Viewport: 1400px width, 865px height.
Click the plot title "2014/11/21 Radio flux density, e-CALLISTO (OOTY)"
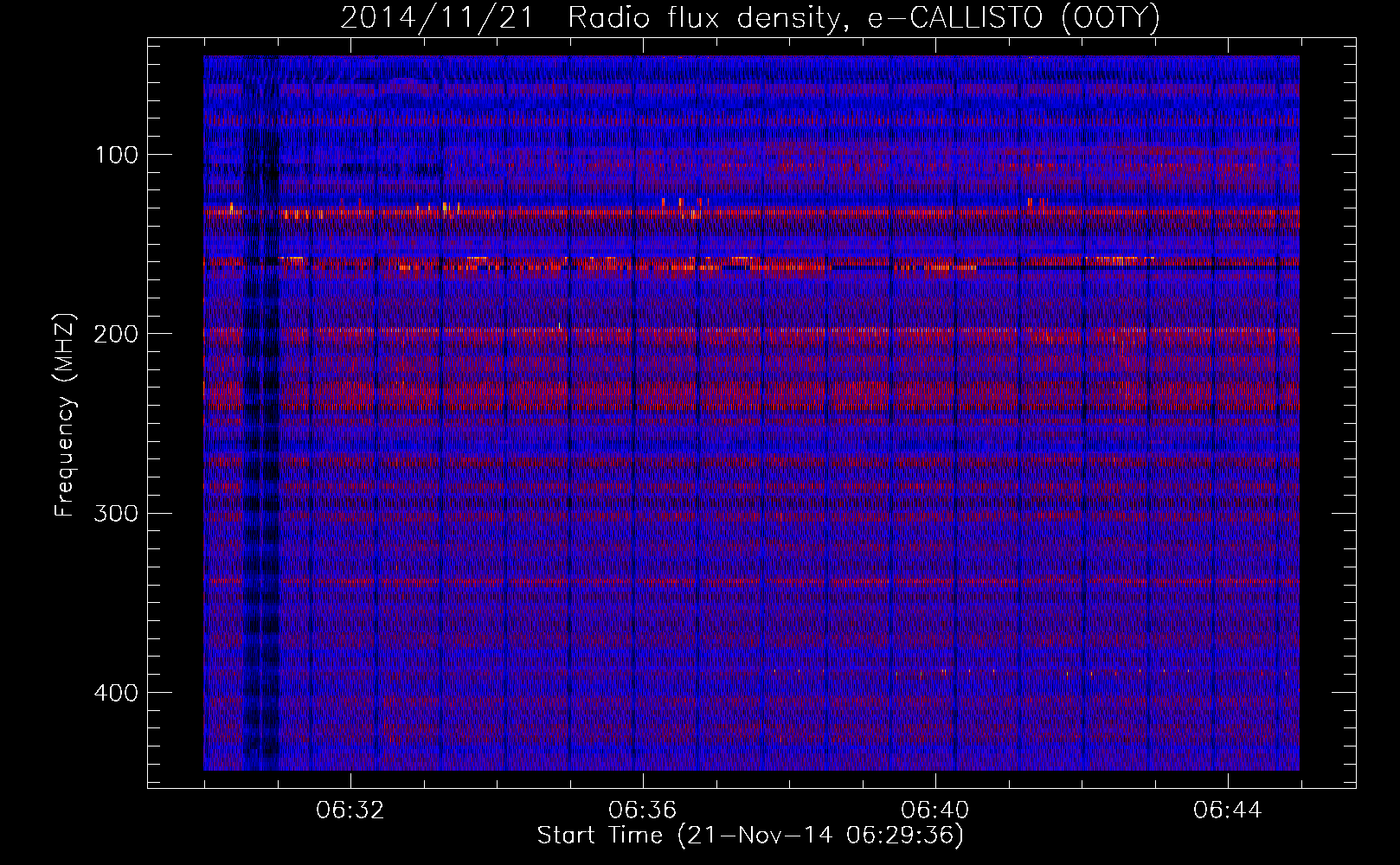(750, 18)
